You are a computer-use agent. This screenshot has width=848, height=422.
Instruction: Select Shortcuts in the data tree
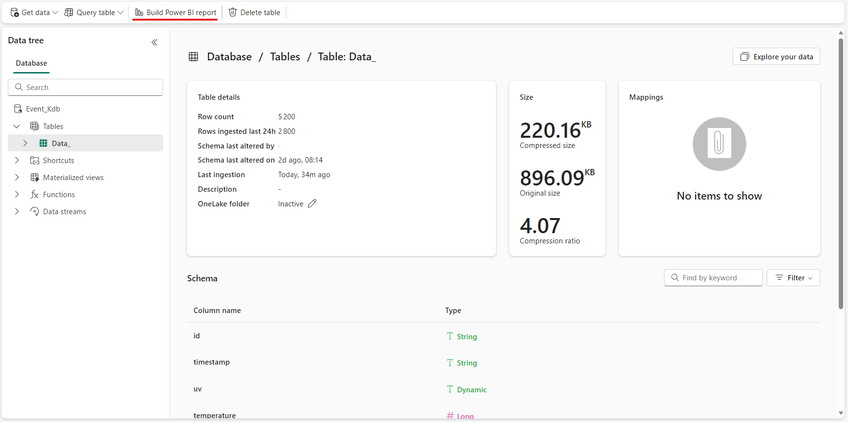[58, 161]
